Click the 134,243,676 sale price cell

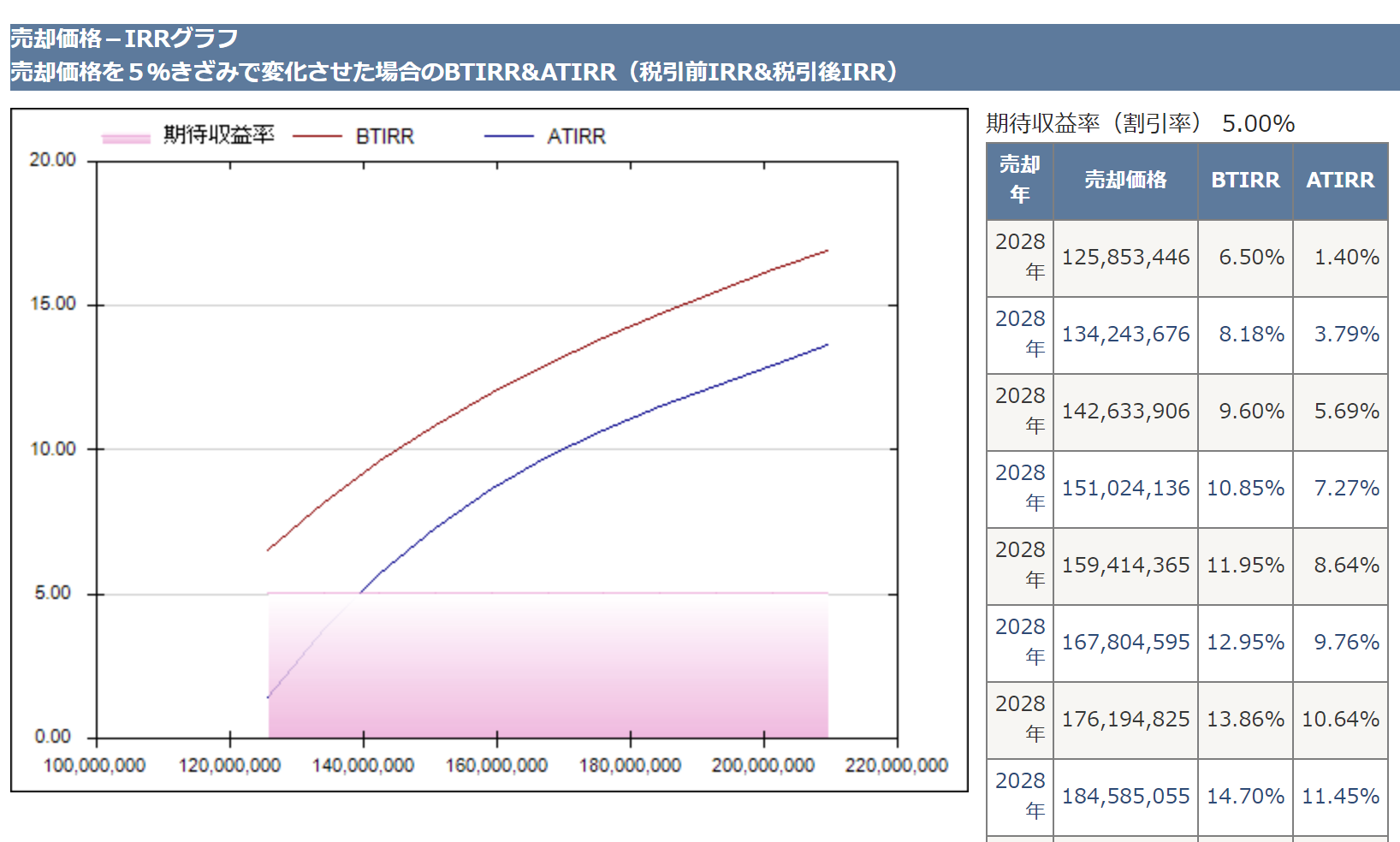point(1125,335)
